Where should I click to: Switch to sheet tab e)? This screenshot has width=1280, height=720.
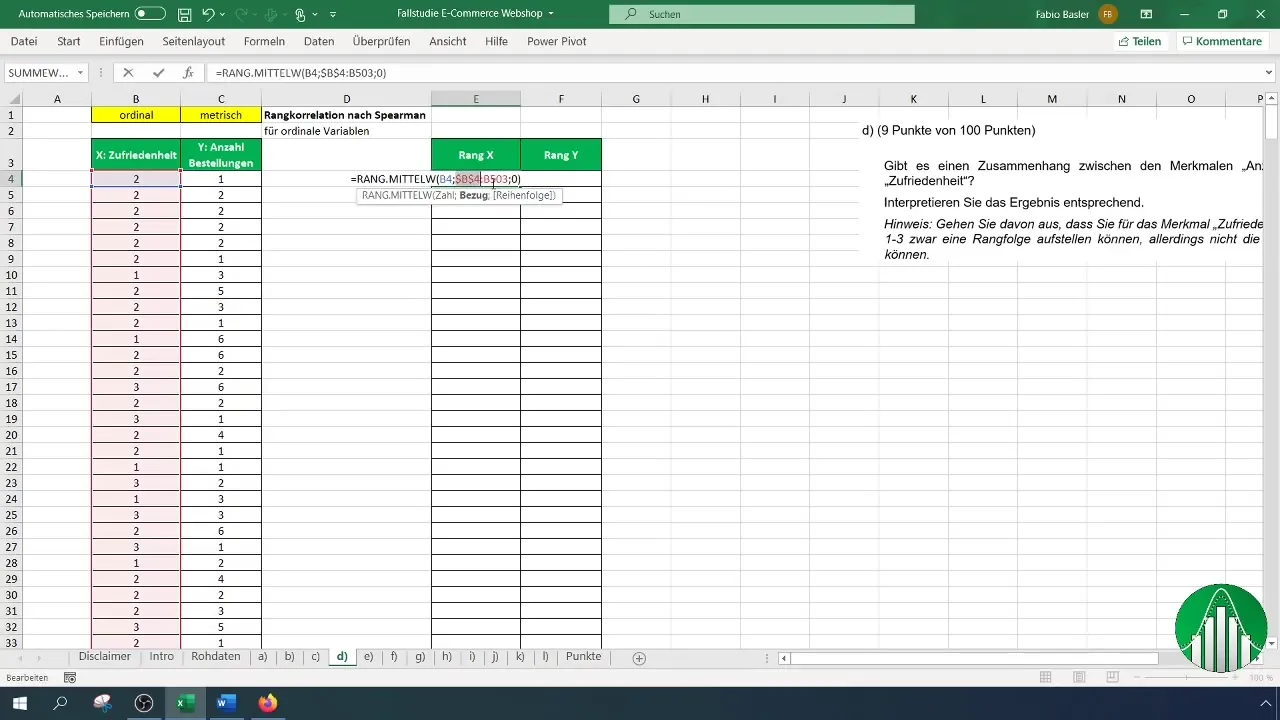(368, 657)
